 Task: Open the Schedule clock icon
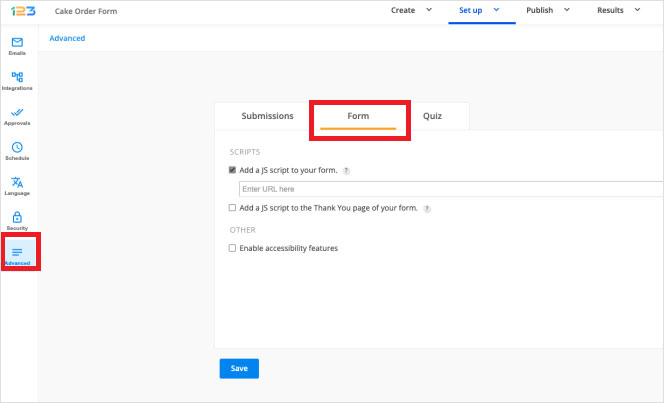17,147
